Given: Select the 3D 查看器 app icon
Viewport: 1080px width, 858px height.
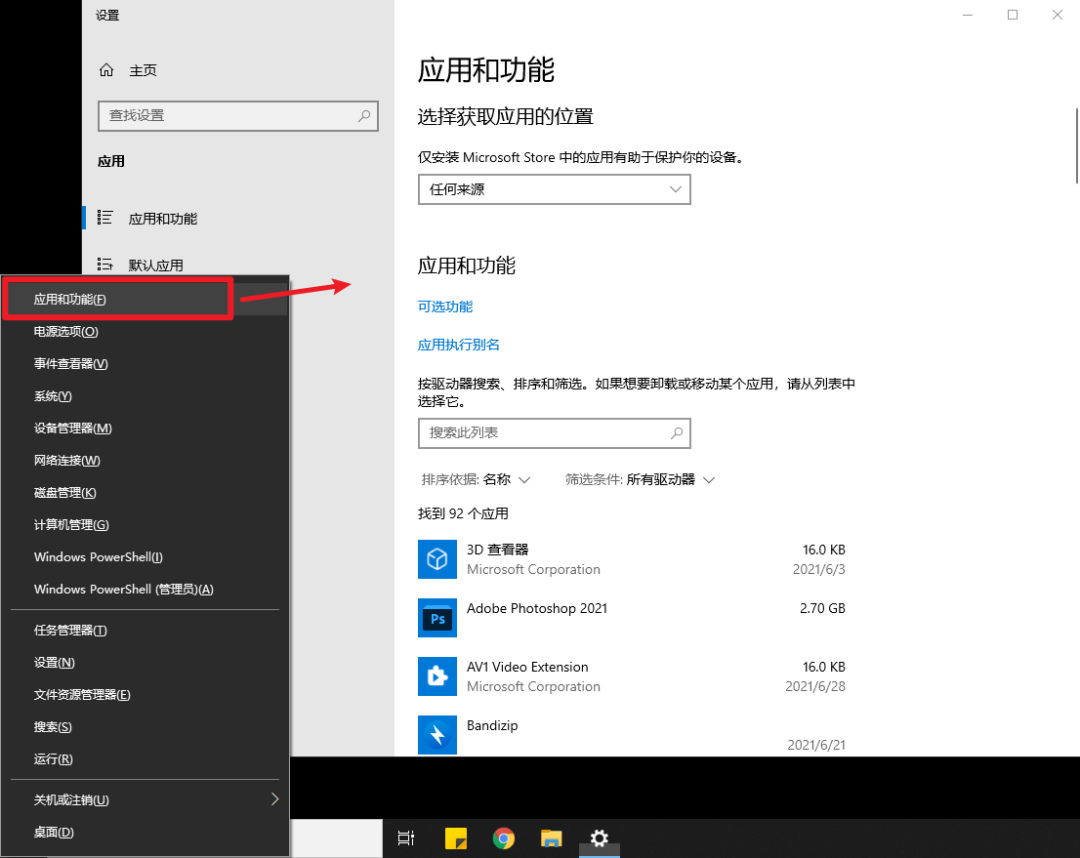Looking at the screenshot, I should coord(437,560).
